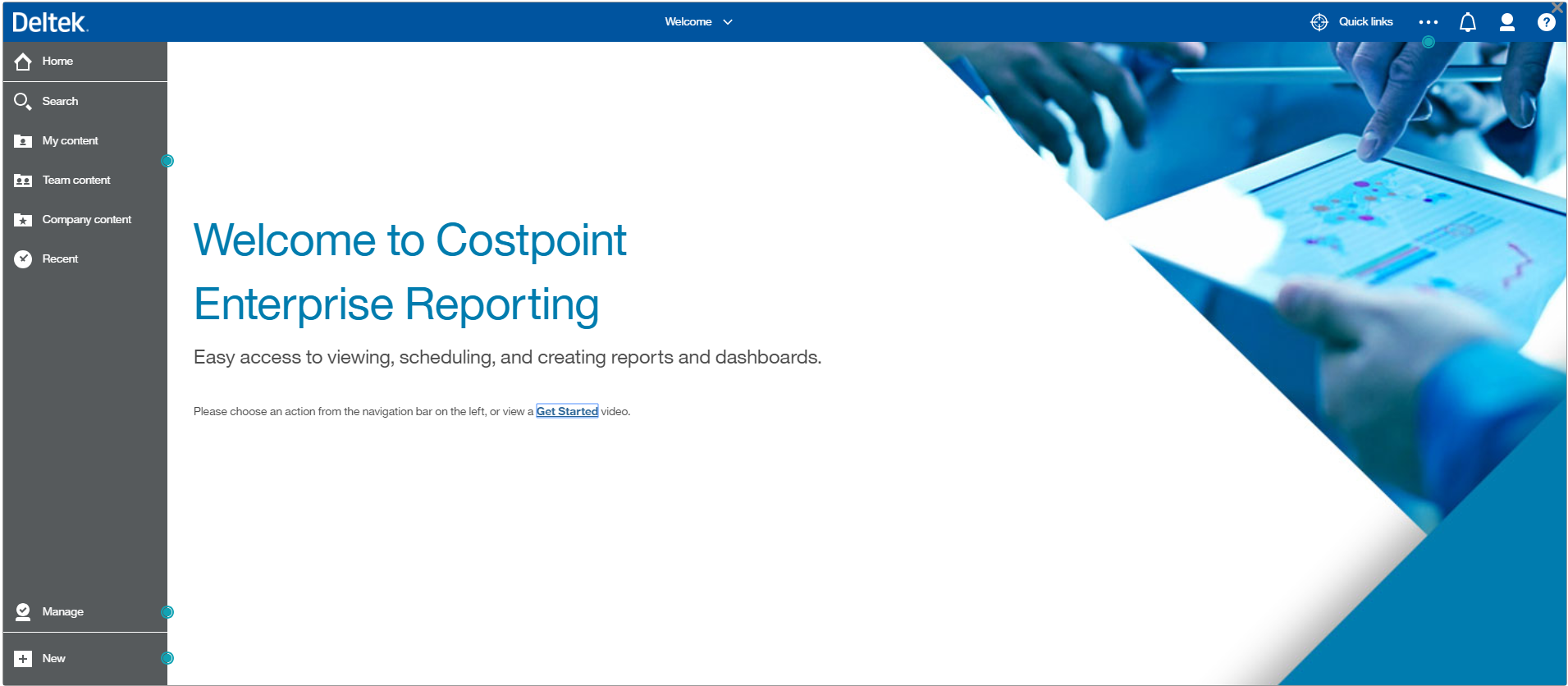Open Quick links in the top bar
Viewport: 1568px width, 686px height.
pos(1351,22)
